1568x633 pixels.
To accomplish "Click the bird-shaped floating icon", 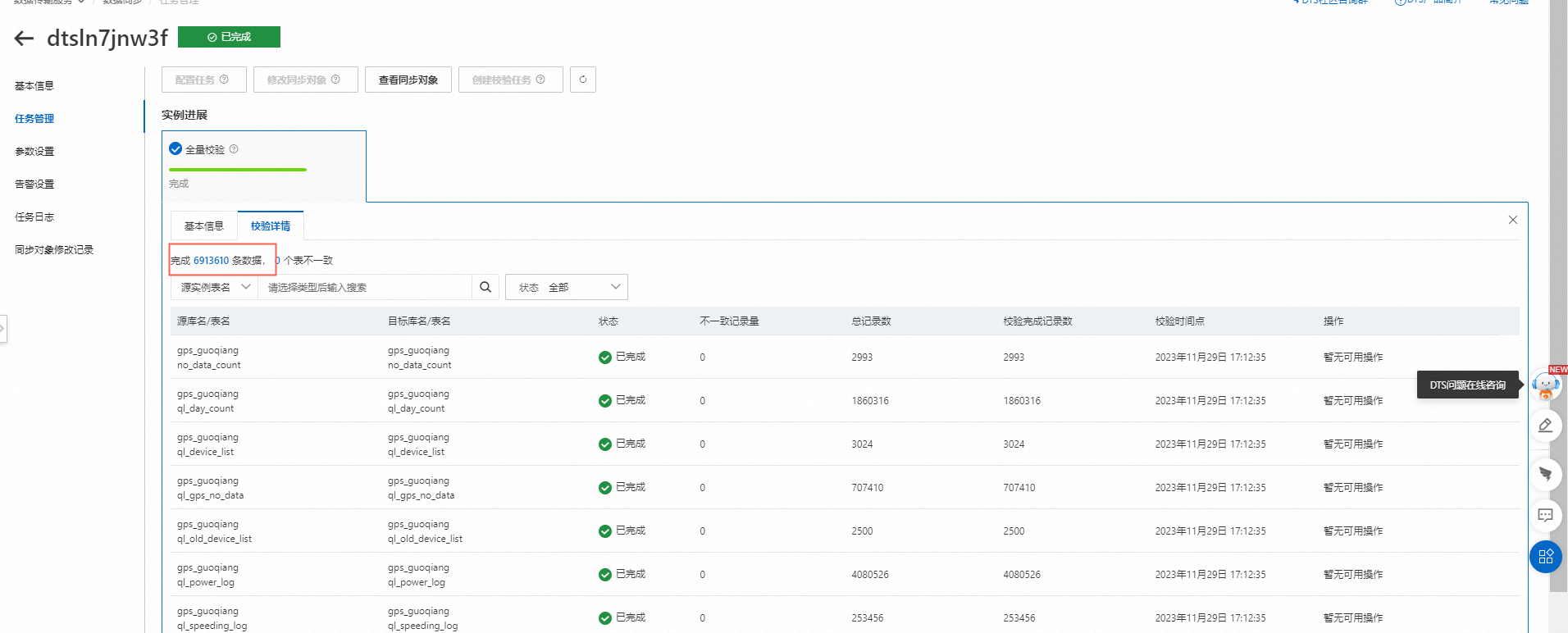I will click(x=1546, y=474).
